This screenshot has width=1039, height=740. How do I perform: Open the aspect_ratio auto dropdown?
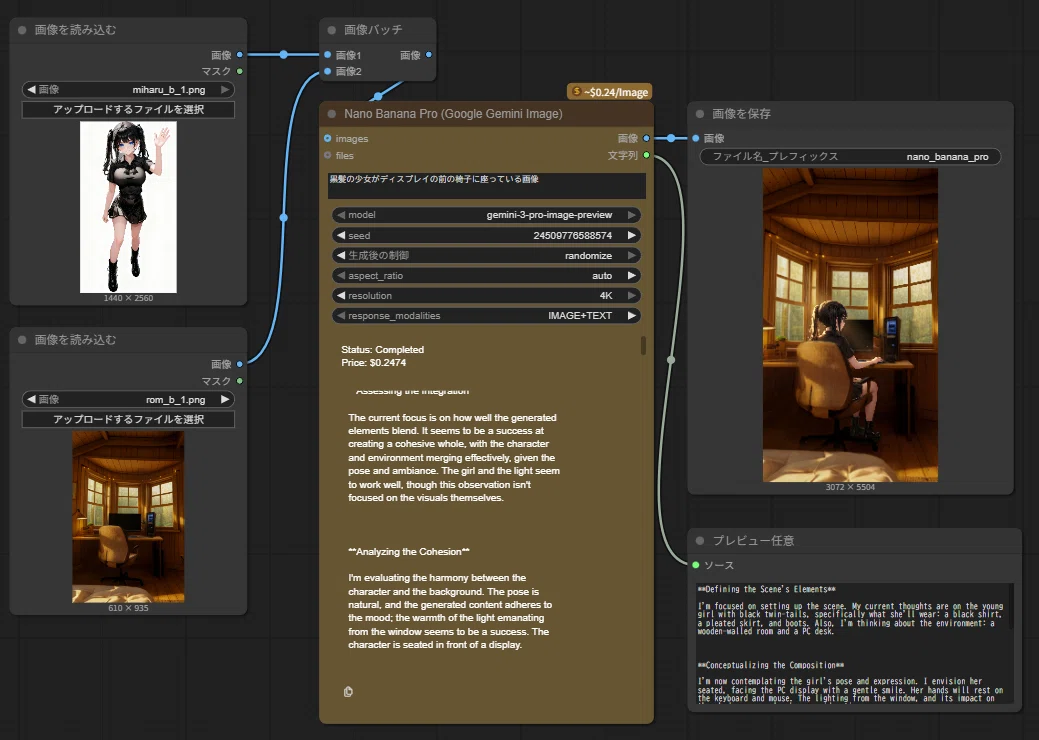tap(486, 276)
